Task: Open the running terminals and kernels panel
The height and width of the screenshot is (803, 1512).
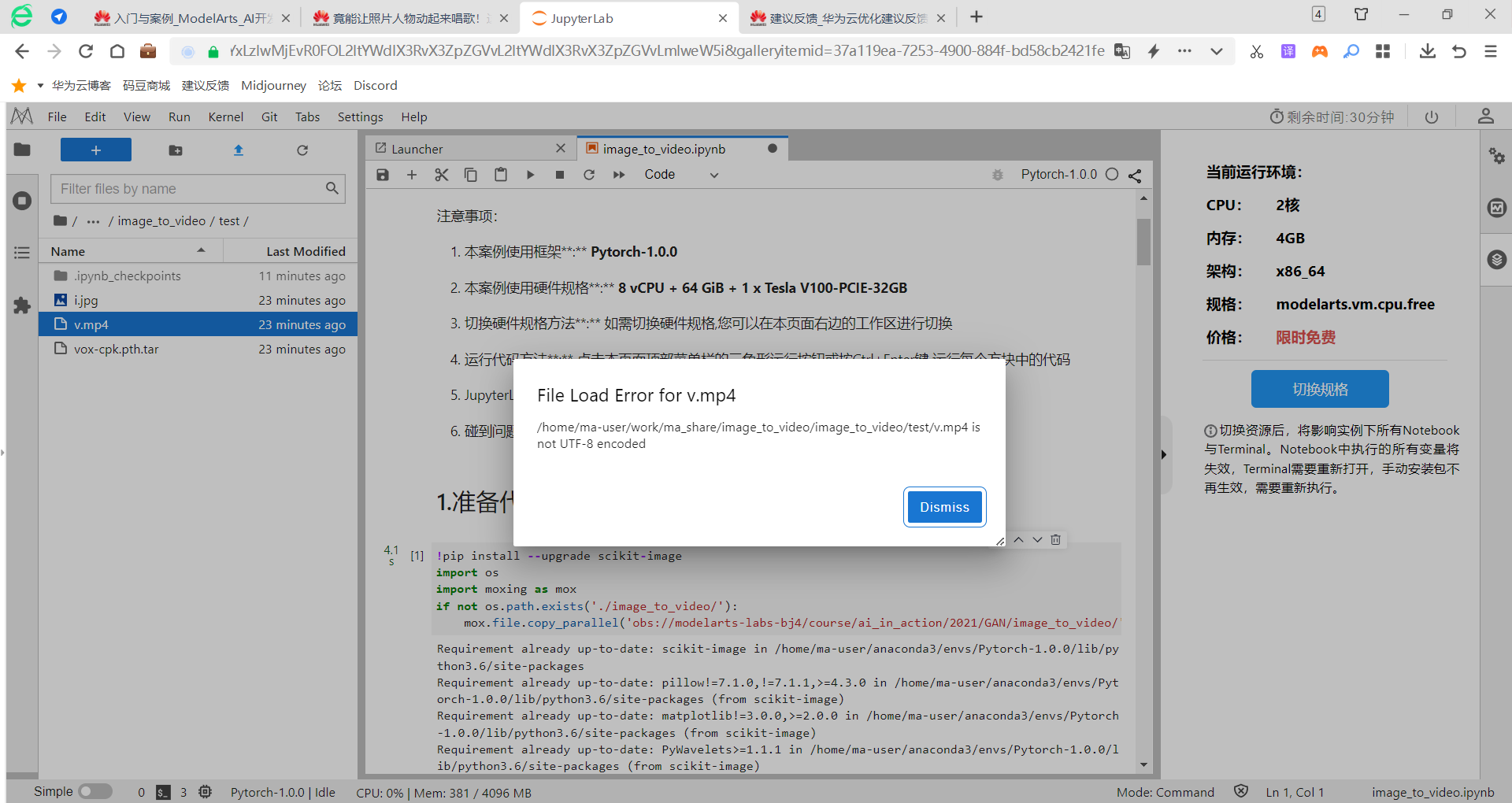Action: 22,201
